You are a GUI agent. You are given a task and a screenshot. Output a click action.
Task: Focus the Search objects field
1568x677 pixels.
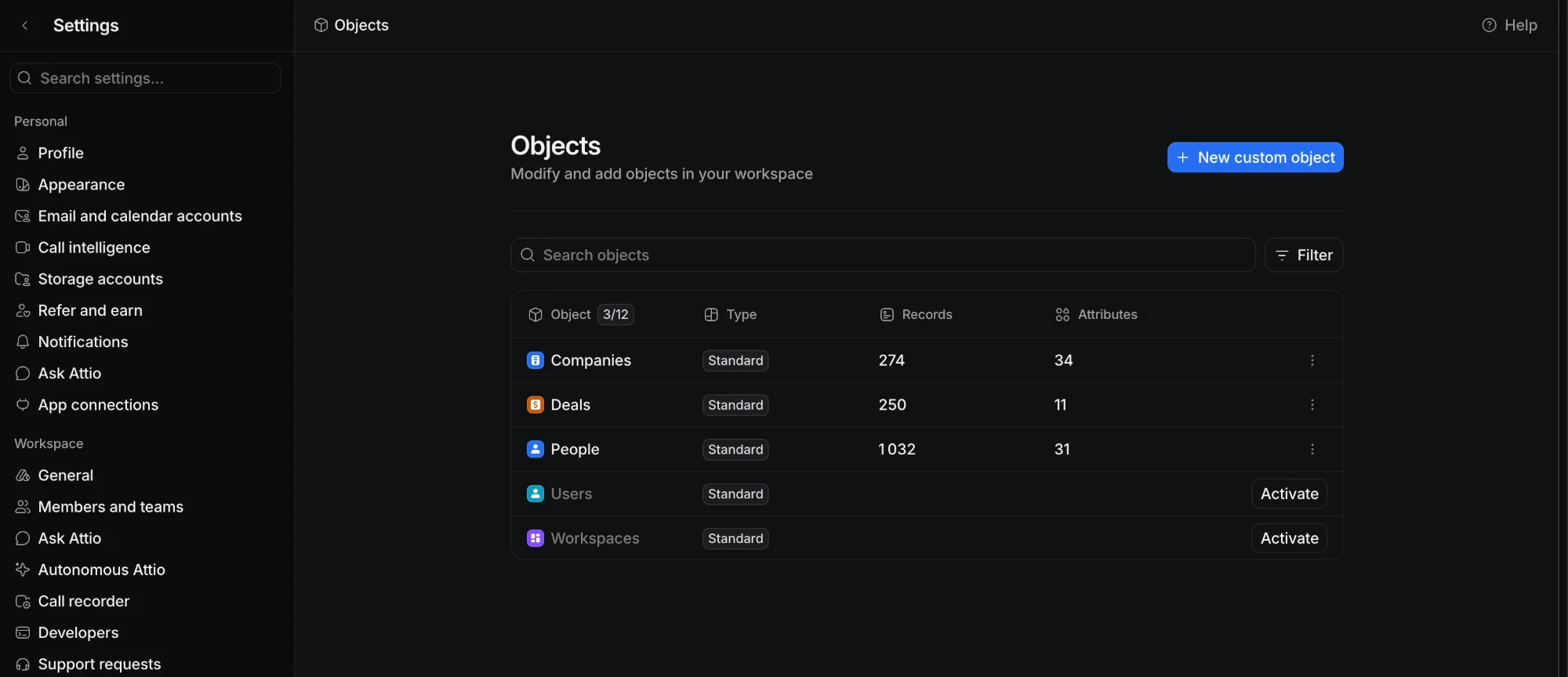pos(883,255)
